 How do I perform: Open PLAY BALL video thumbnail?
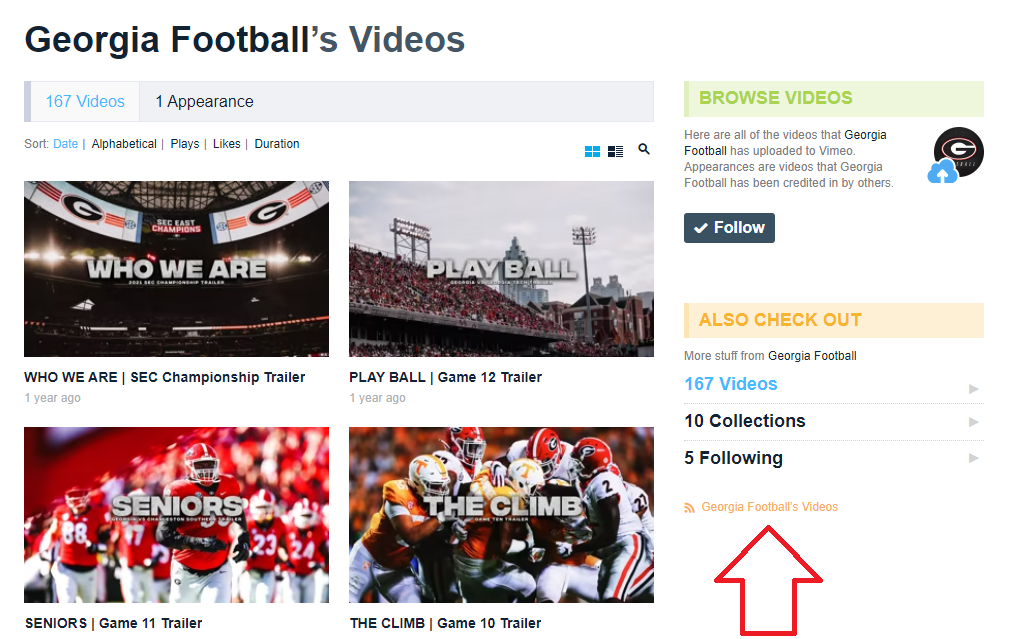pos(501,269)
